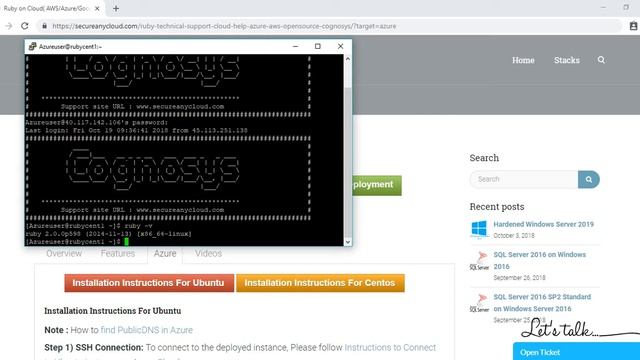Reload the browser page
Viewport: 640px width, 360px height.
25,26
